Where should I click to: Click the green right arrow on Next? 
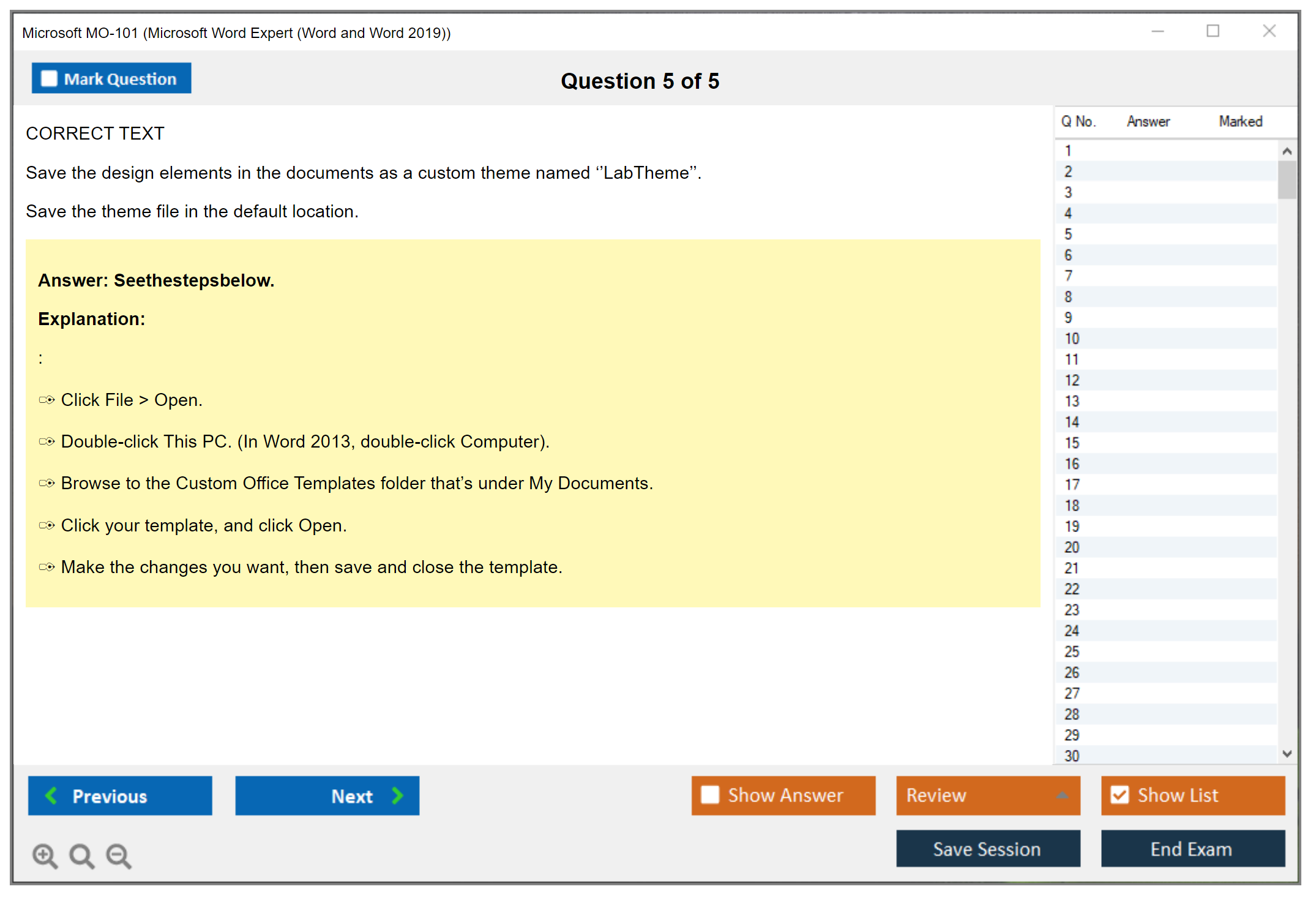tap(397, 795)
